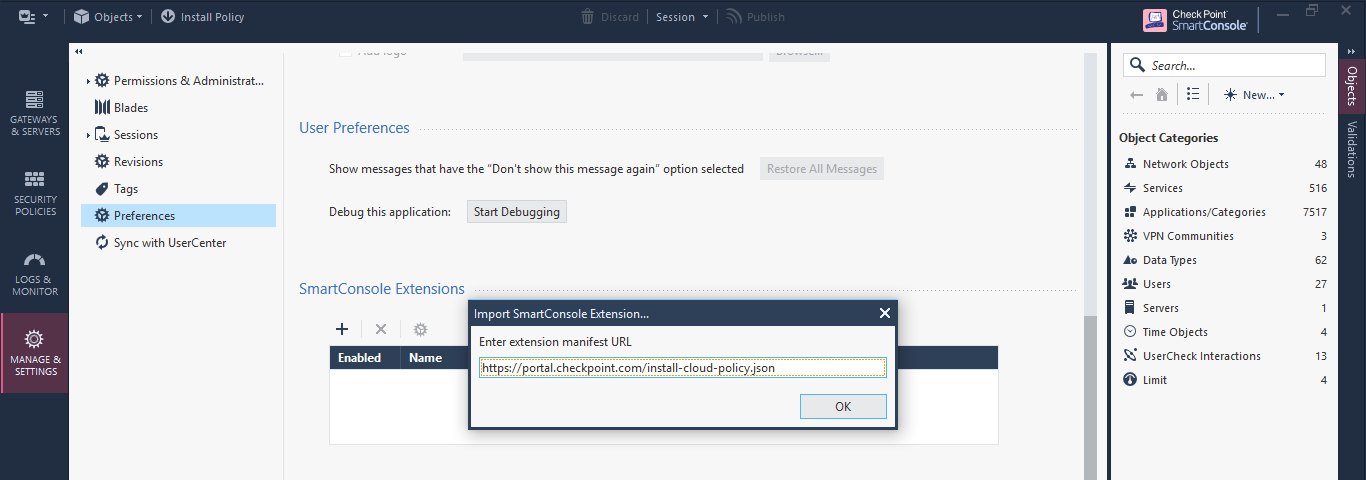The image size is (1366, 480).
Task: Click the Time Objects clock icon
Action: click(1130, 332)
